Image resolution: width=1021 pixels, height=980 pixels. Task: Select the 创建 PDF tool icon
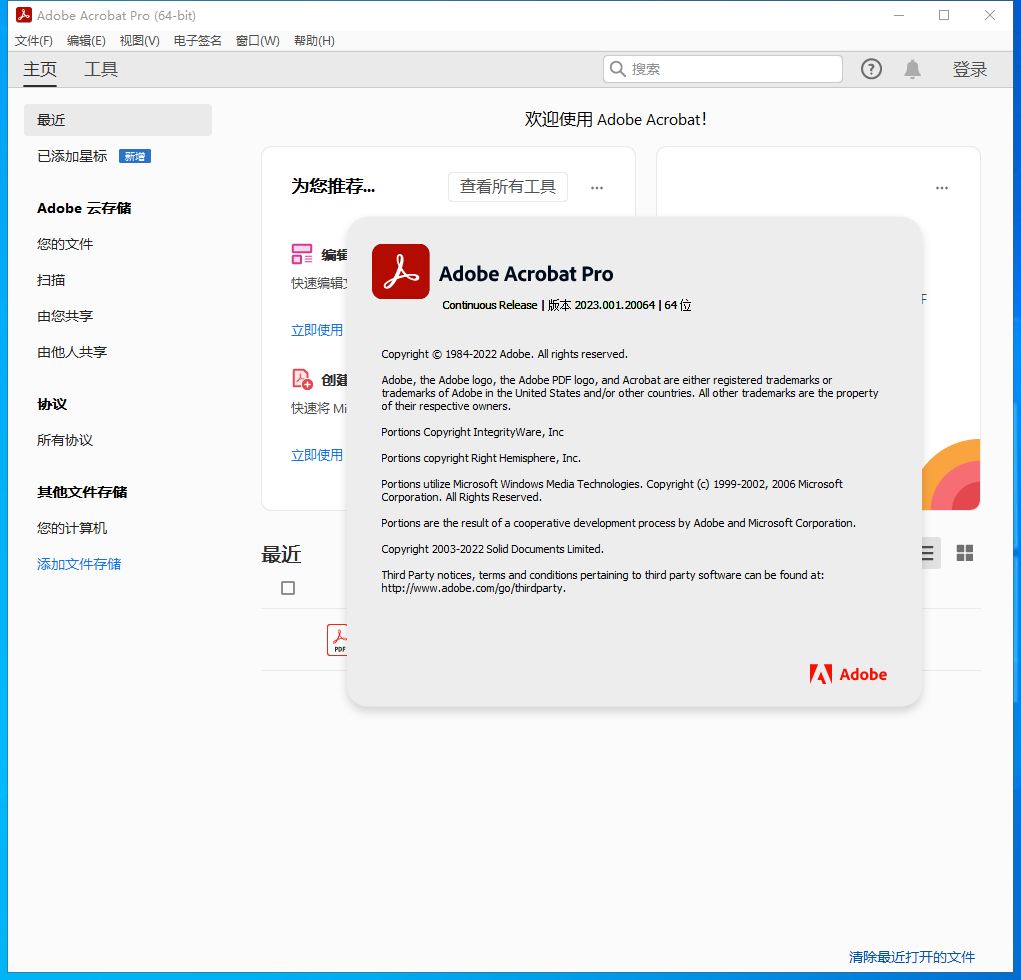pos(302,379)
